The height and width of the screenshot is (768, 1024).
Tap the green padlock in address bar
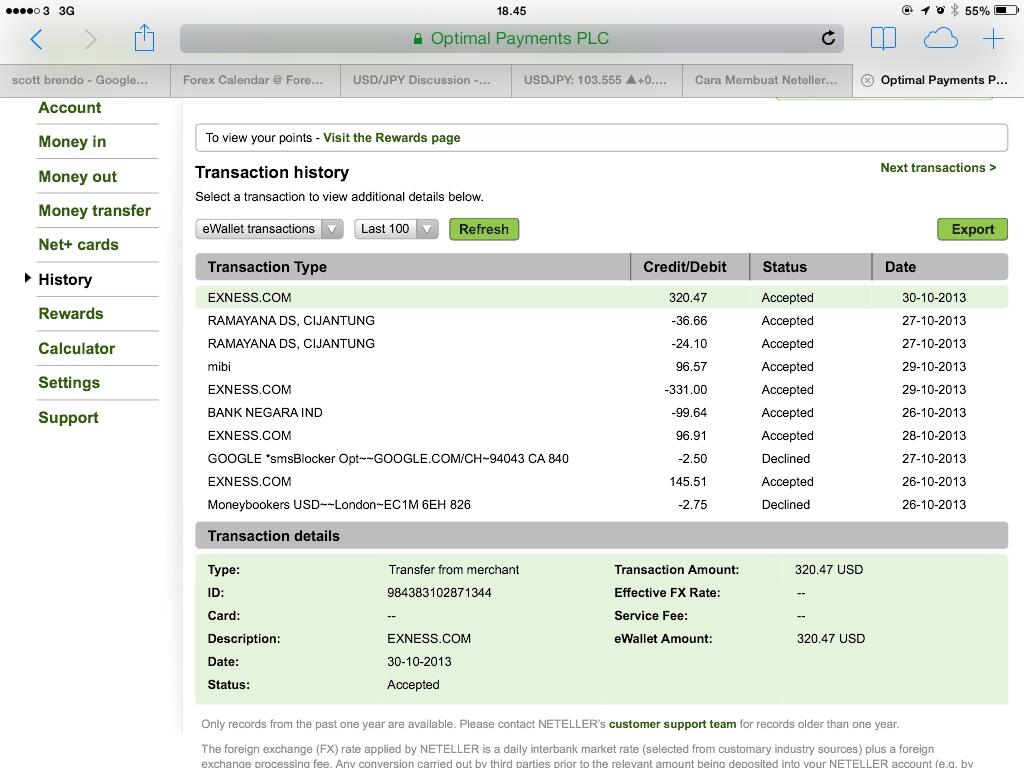(x=418, y=39)
